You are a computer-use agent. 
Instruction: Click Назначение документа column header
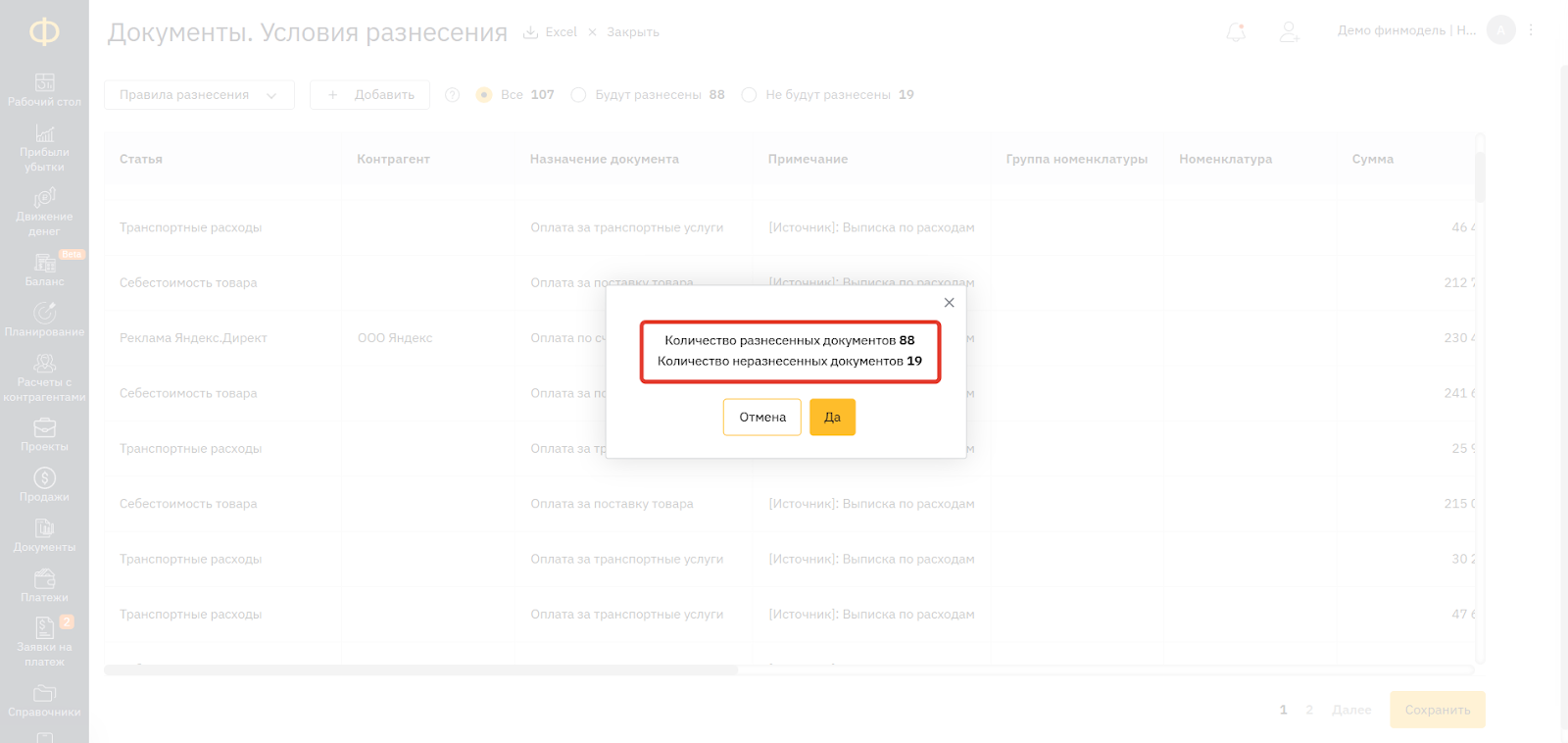tap(604, 159)
